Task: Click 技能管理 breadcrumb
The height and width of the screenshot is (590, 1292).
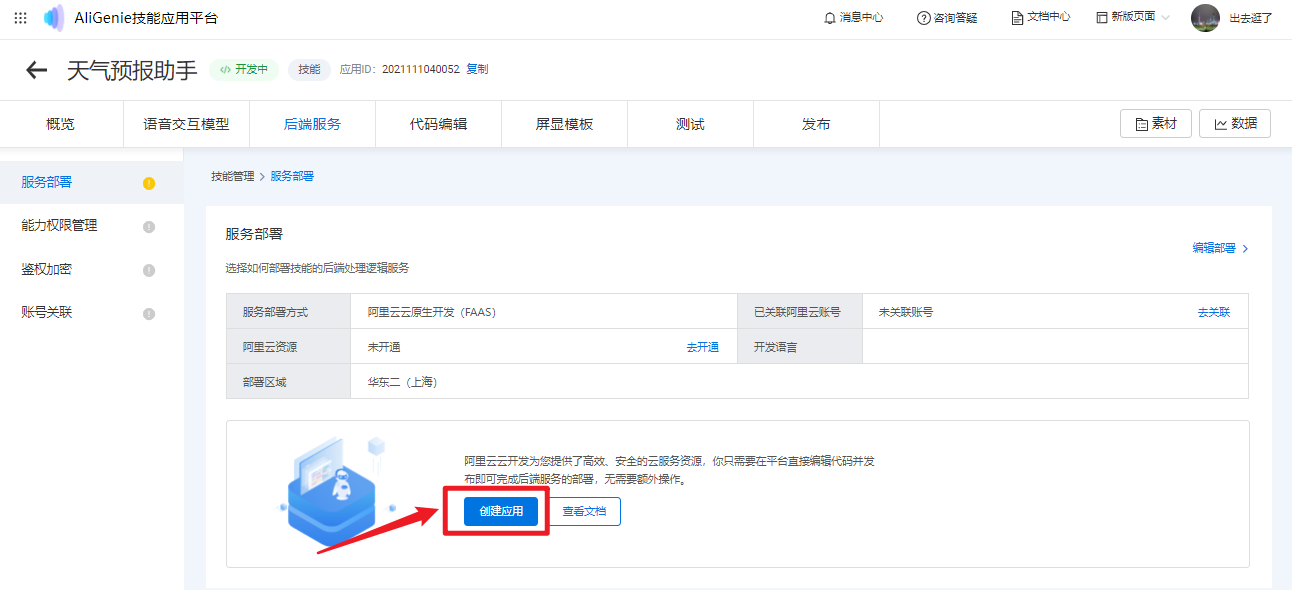Action: [x=233, y=176]
